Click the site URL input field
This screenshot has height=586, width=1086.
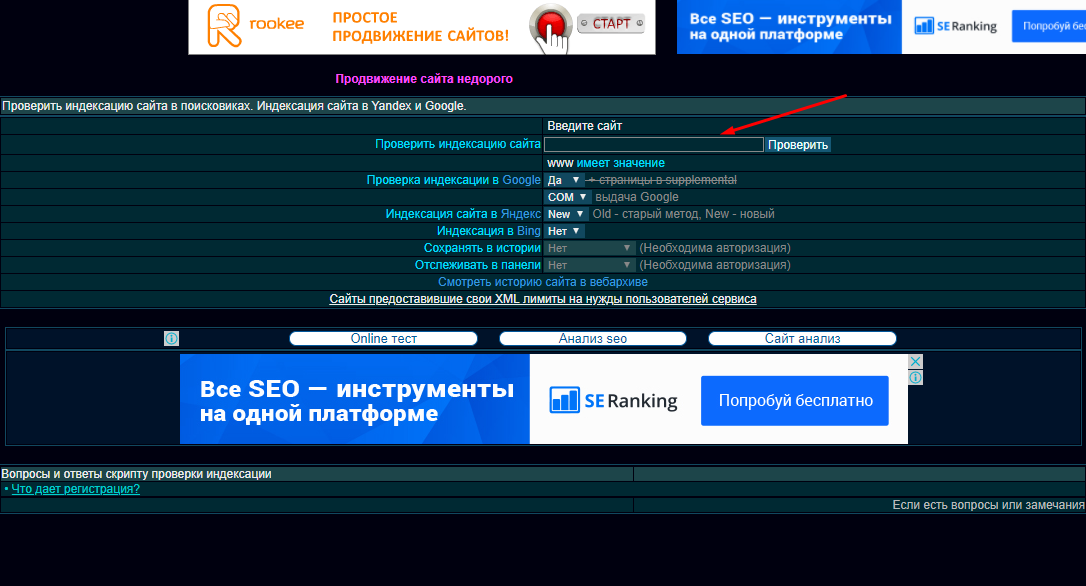pyautogui.click(x=654, y=145)
